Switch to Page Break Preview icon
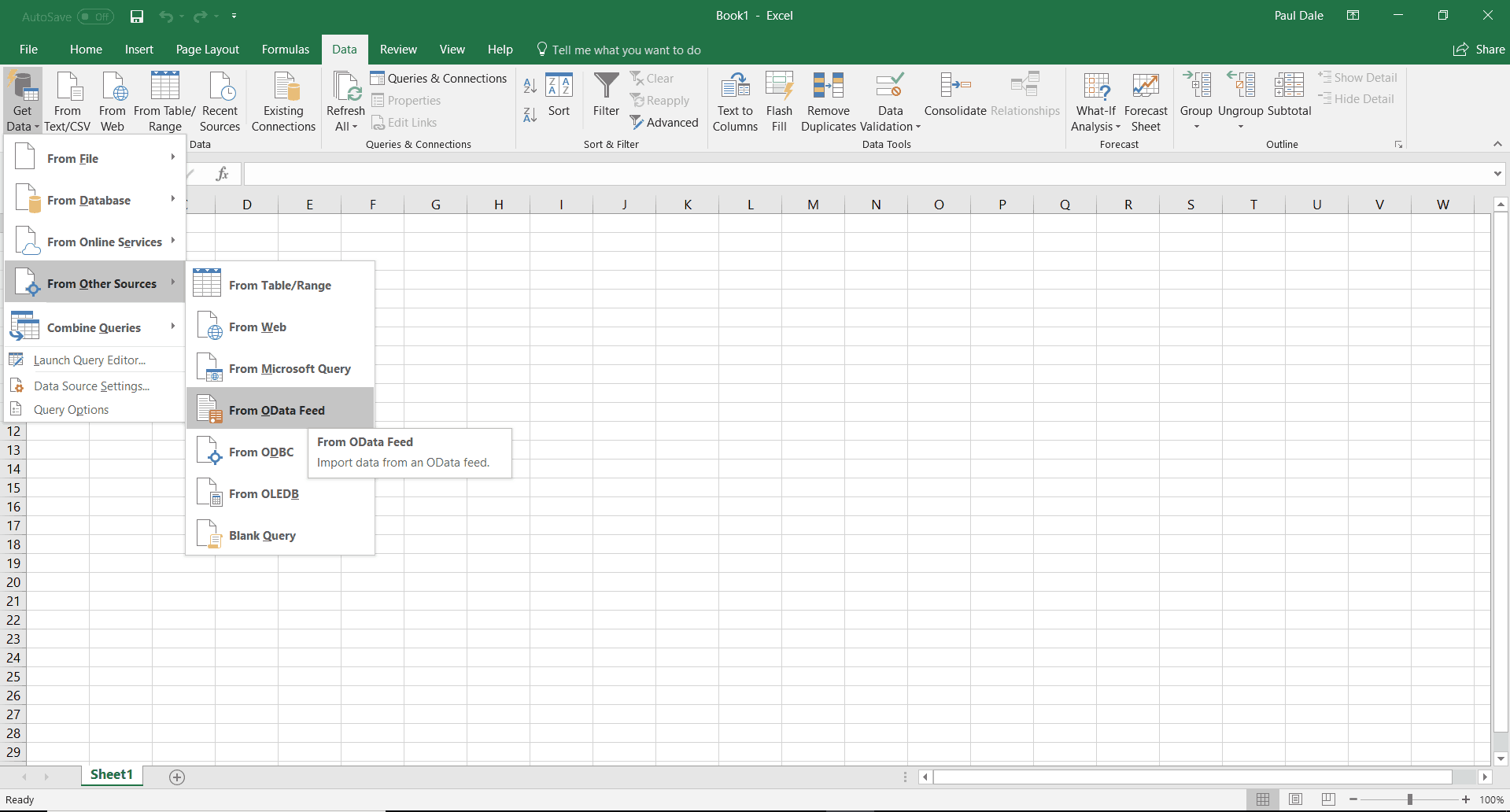1510x812 pixels. (x=1329, y=799)
